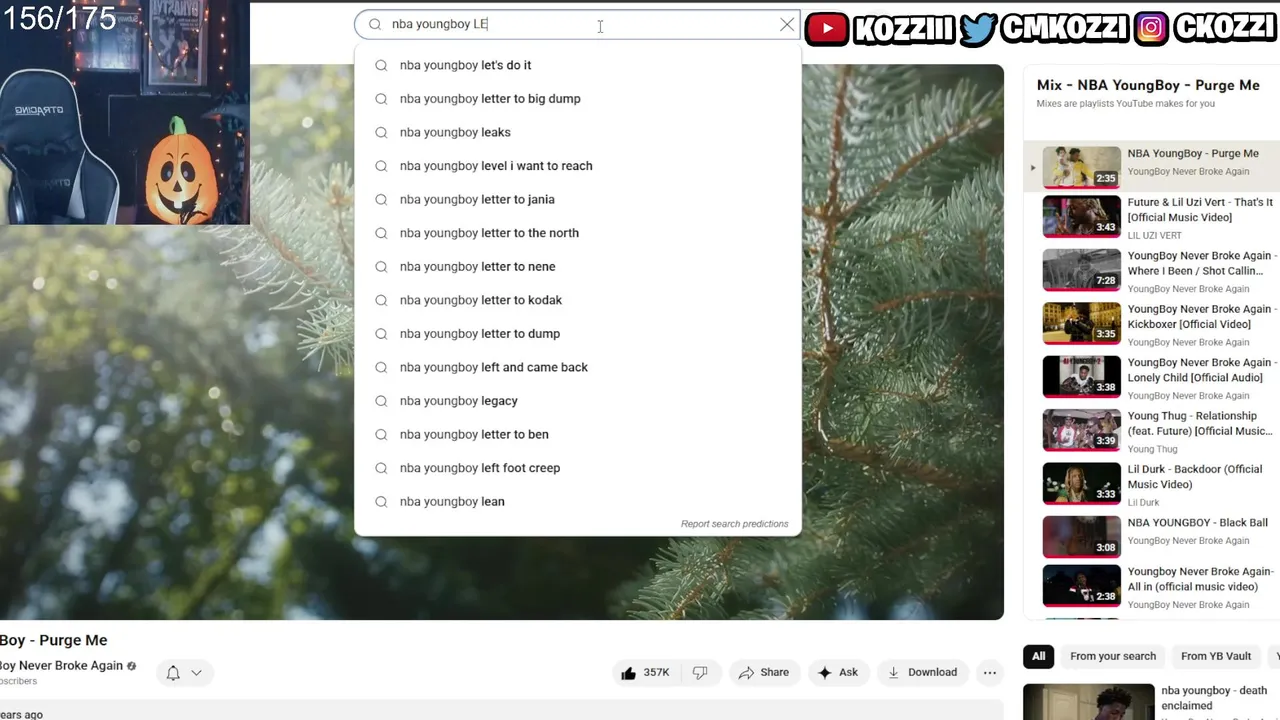The image size is (1280, 720).
Task: Open YoungBoy All in (official music video) item
Action: click(1152, 586)
